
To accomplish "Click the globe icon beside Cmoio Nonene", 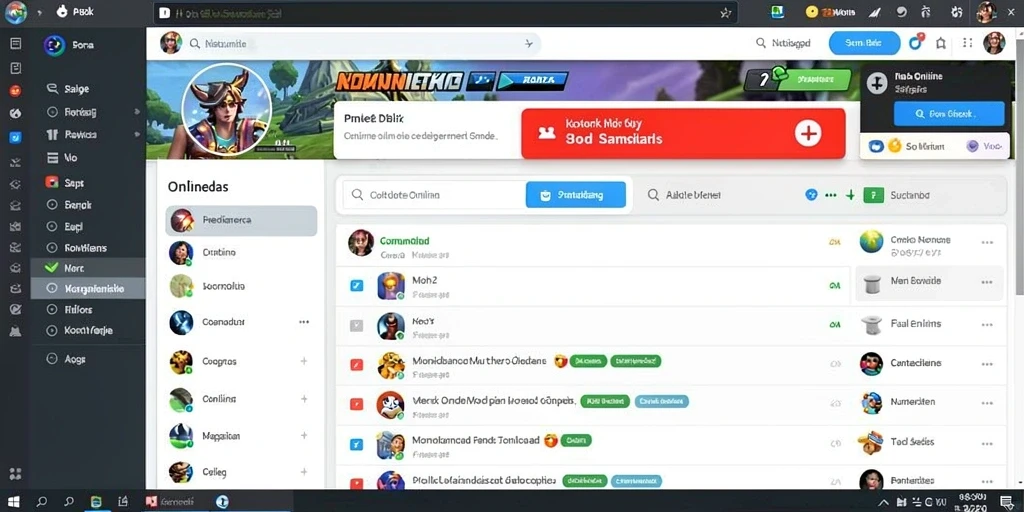I will pyautogui.click(x=872, y=242).
